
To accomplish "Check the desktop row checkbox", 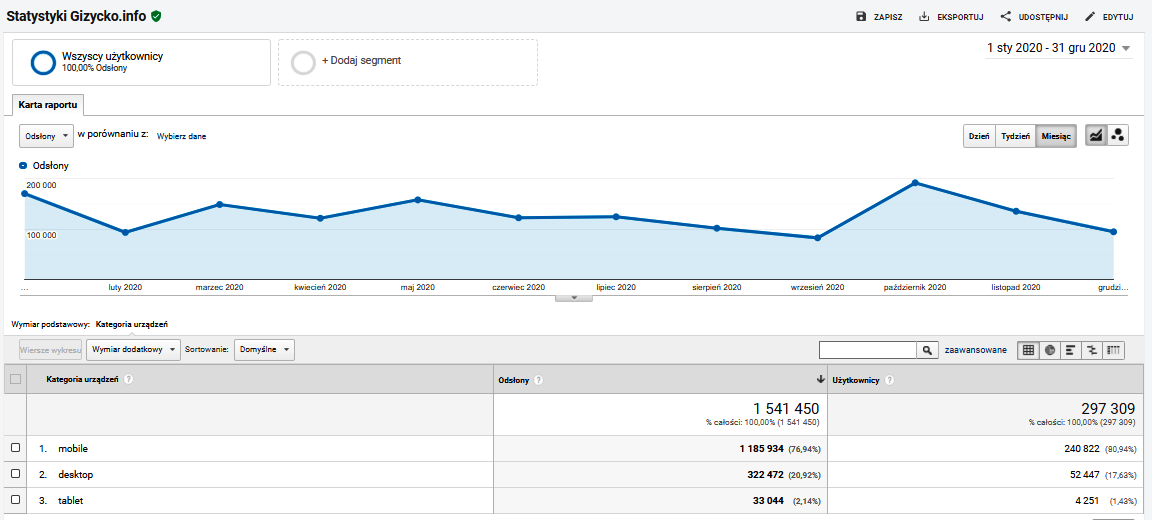I will click(15, 474).
